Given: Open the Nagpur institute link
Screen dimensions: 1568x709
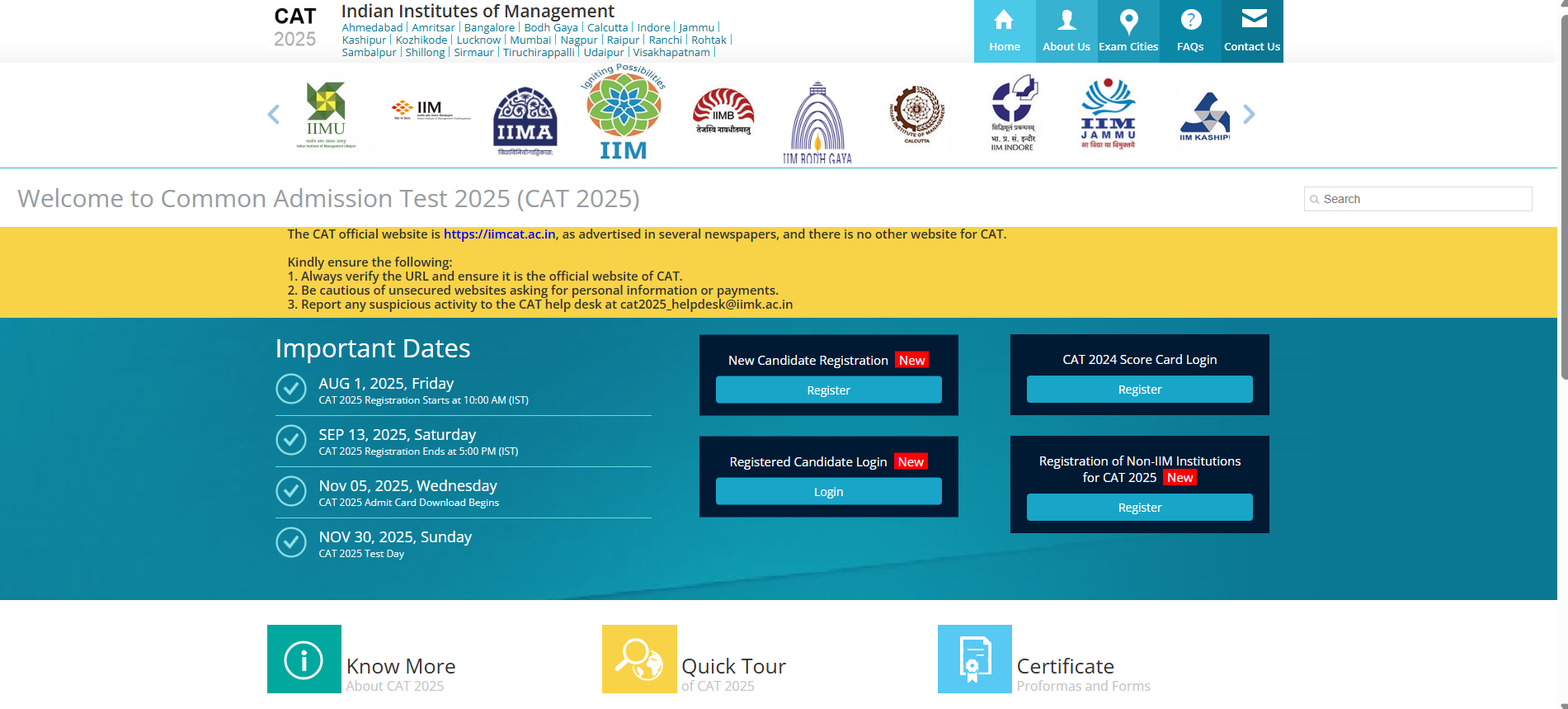Looking at the screenshot, I should [579, 40].
